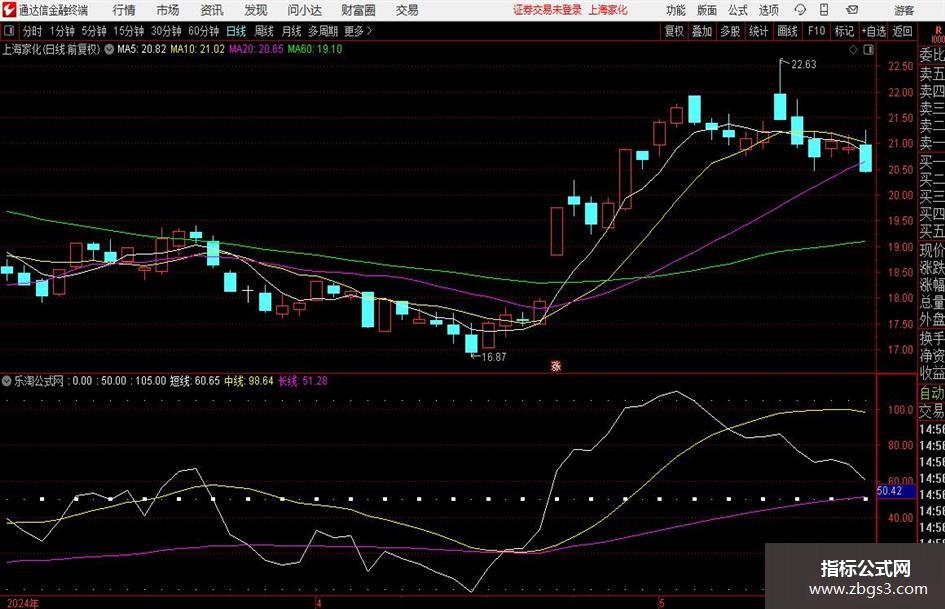Open the 财富圈 menu
Viewport: 945px width, 609px height.
tap(358, 10)
